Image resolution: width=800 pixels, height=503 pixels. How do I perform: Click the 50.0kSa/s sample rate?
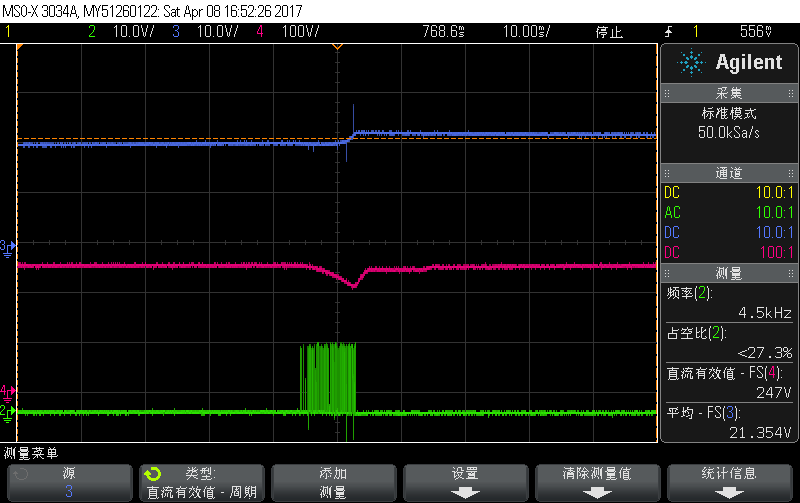(x=729, y=133)
